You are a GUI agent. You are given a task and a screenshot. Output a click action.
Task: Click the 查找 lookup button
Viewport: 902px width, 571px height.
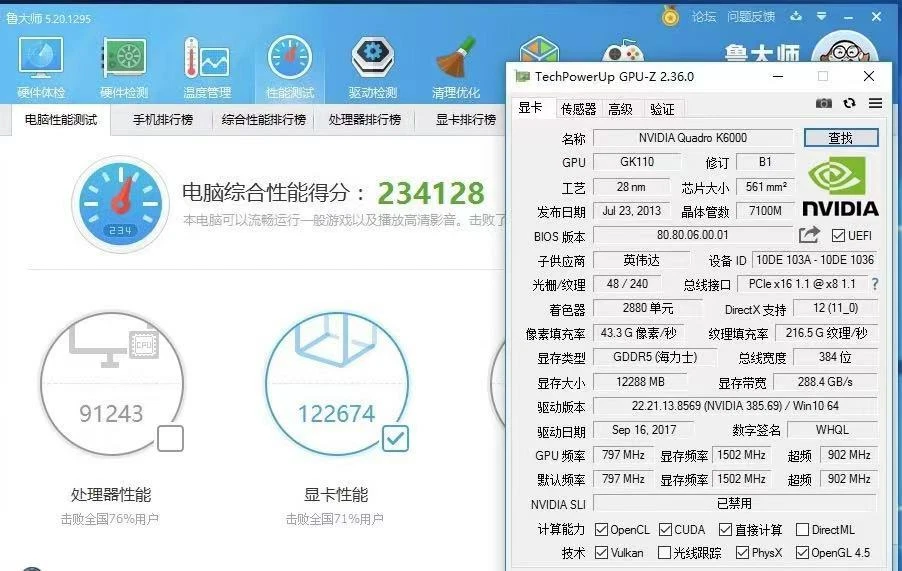[841, 138]
